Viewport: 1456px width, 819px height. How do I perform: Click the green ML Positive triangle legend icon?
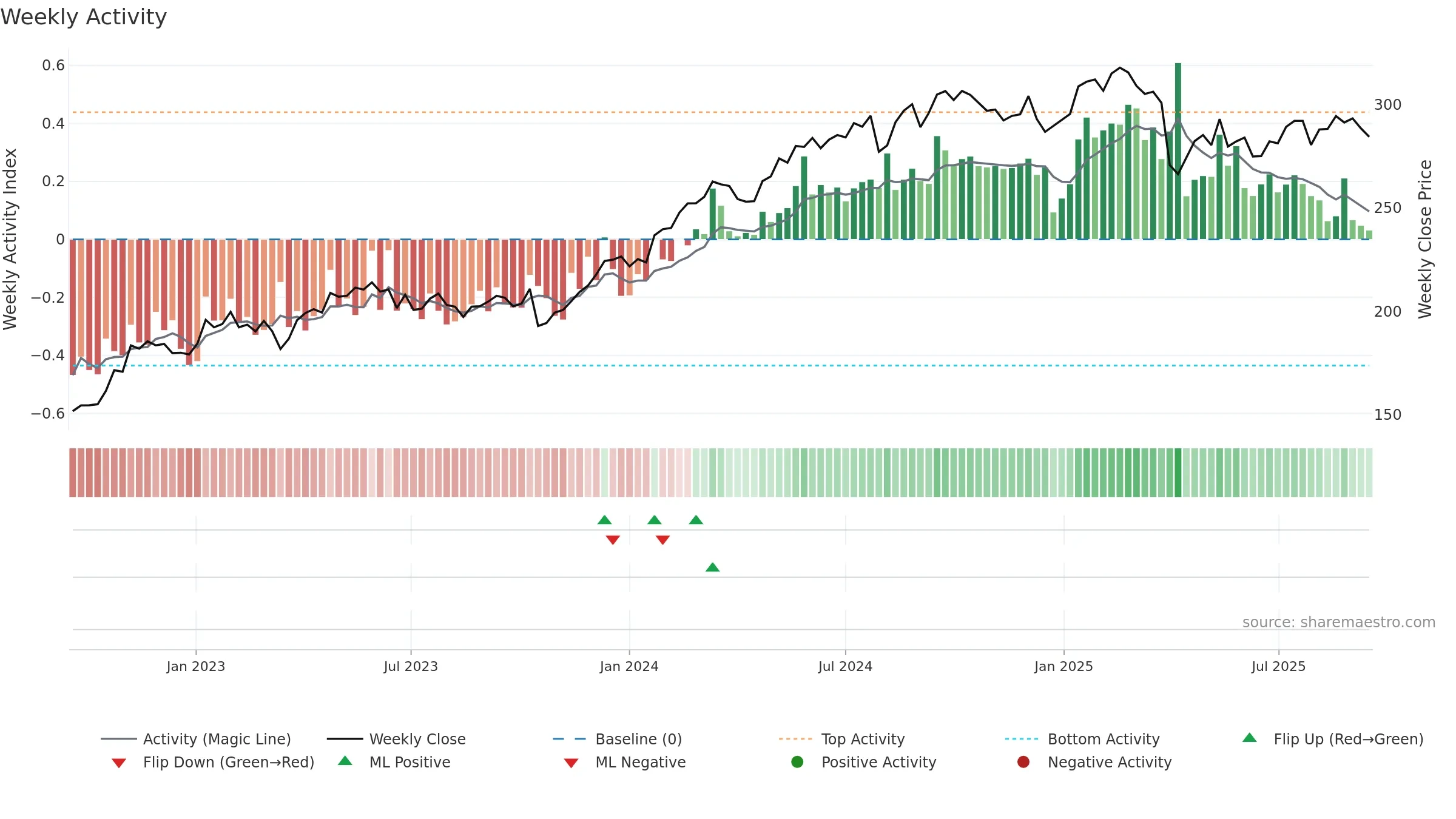tap(345, 761)
